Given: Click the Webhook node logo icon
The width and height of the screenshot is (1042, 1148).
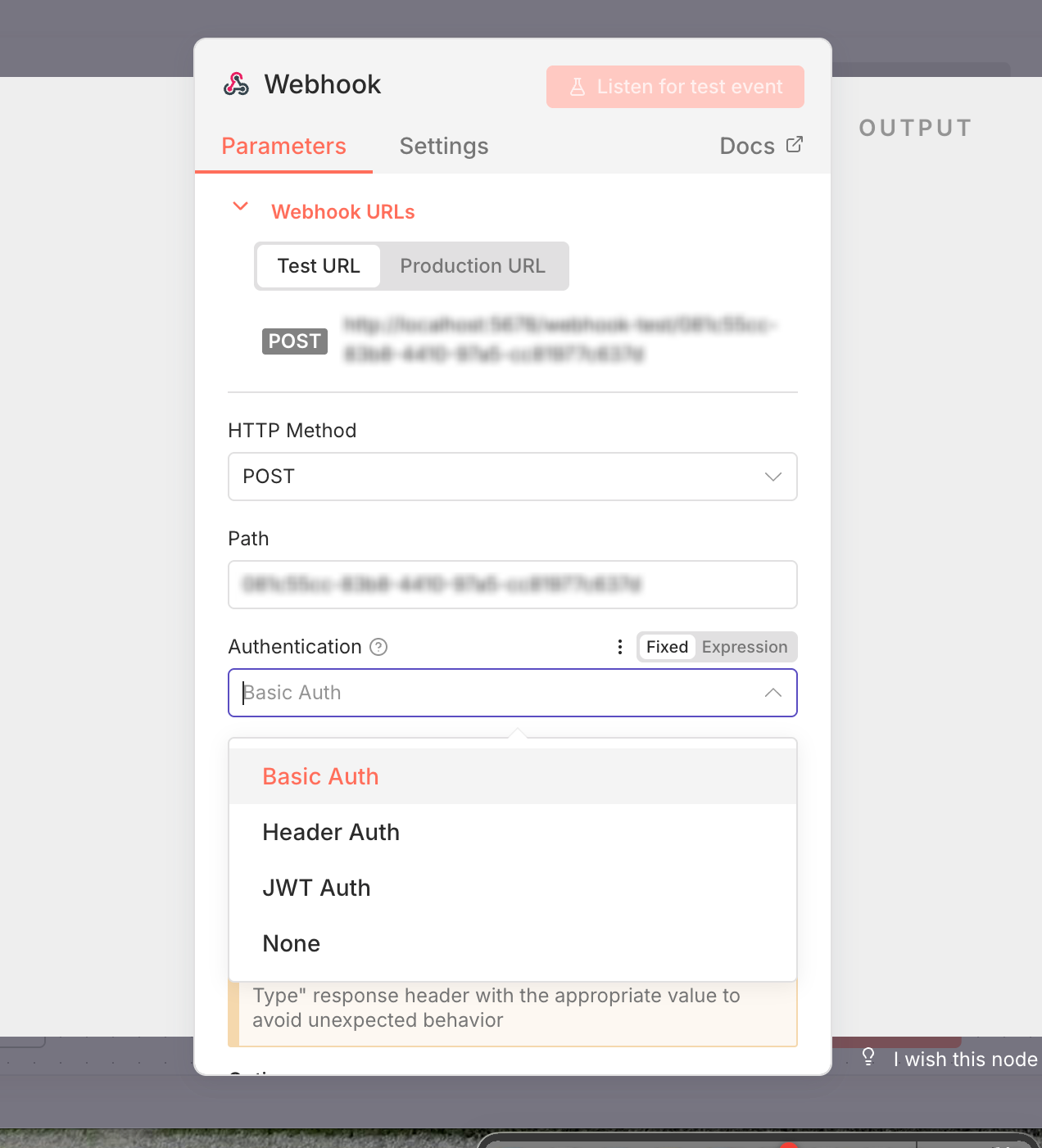Looking at the screenshot, I should point(236,84).
